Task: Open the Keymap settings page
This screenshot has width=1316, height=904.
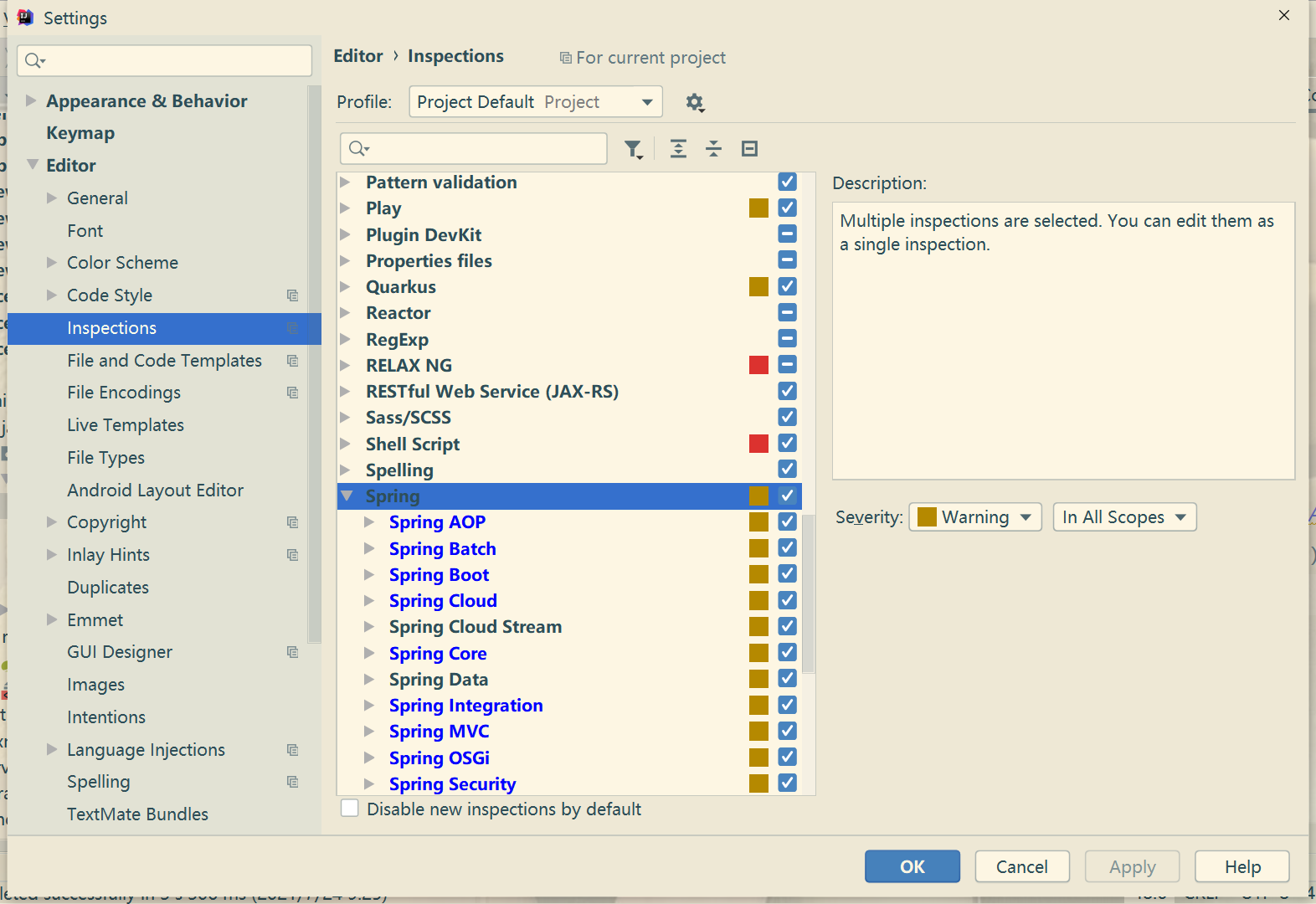Action: 80,133
